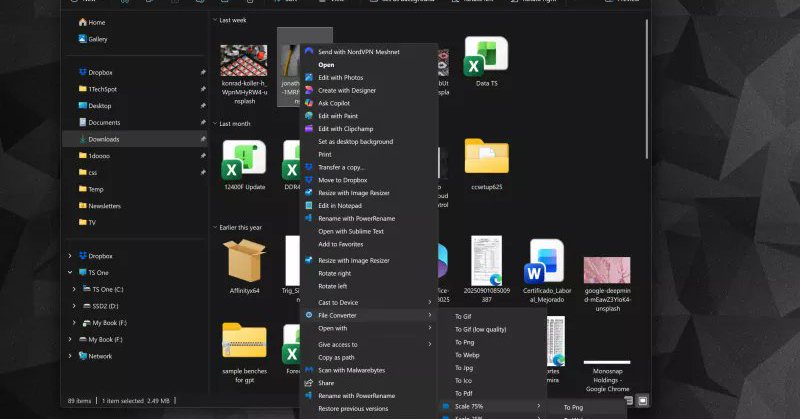Open the Downloads folder in sidebar
This screenshot has width=800, height=419.
134,139
